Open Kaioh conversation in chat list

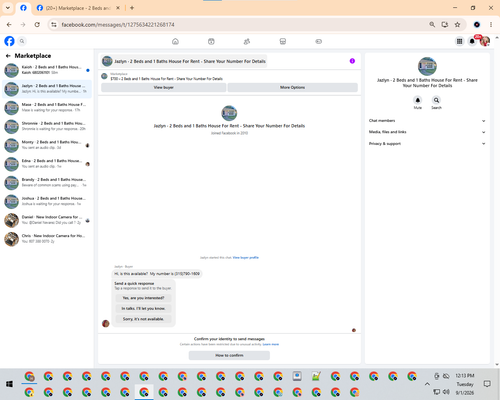[47, 70]
